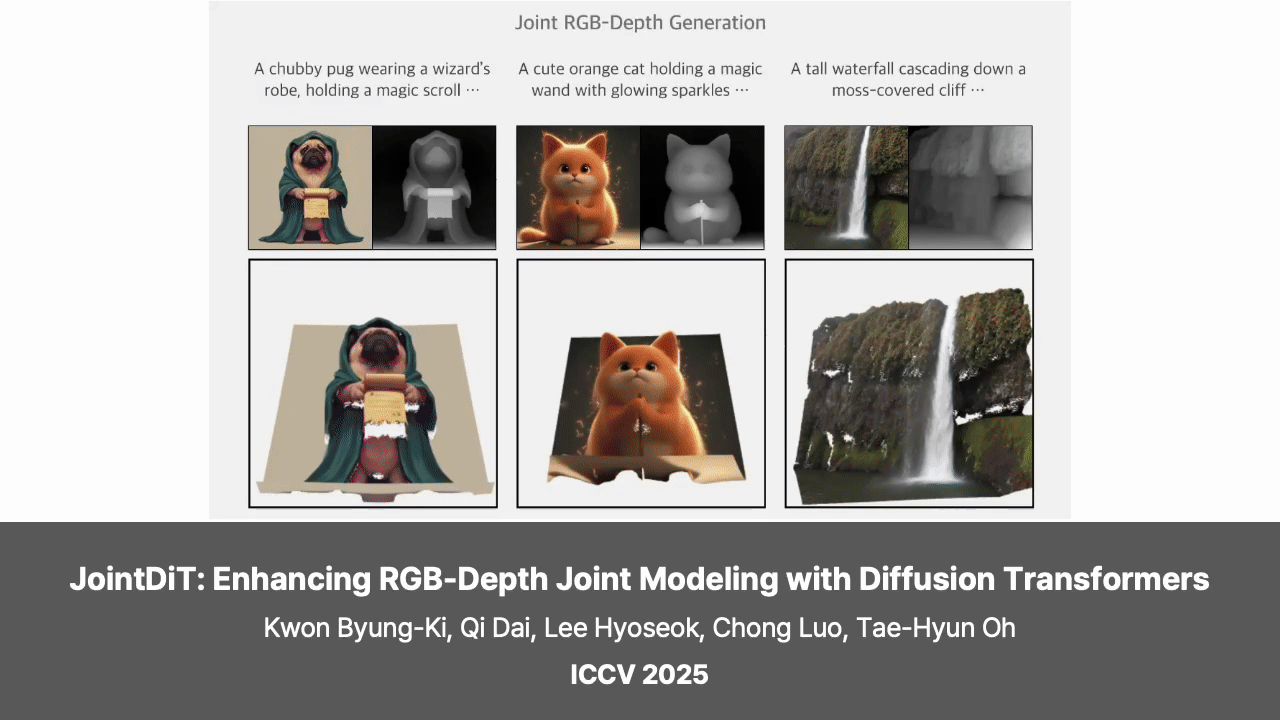Screen dimensions: 1280x720
Task: Click the 'A tall waterfall cascading down a' caption
Action: pyautogui.click(x=908, y=69)
